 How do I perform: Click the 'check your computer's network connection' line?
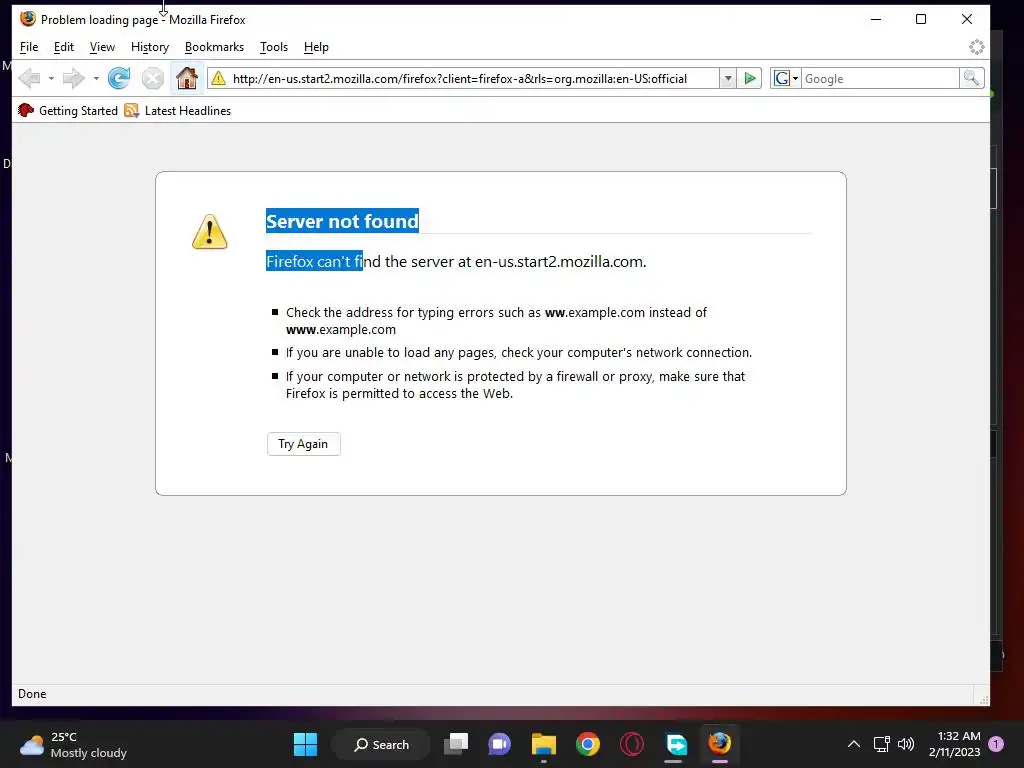click(519, 353)
